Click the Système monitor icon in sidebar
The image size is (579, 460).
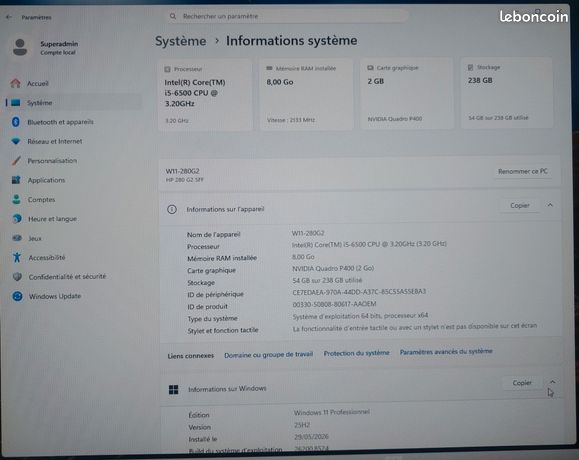point(16,103)
